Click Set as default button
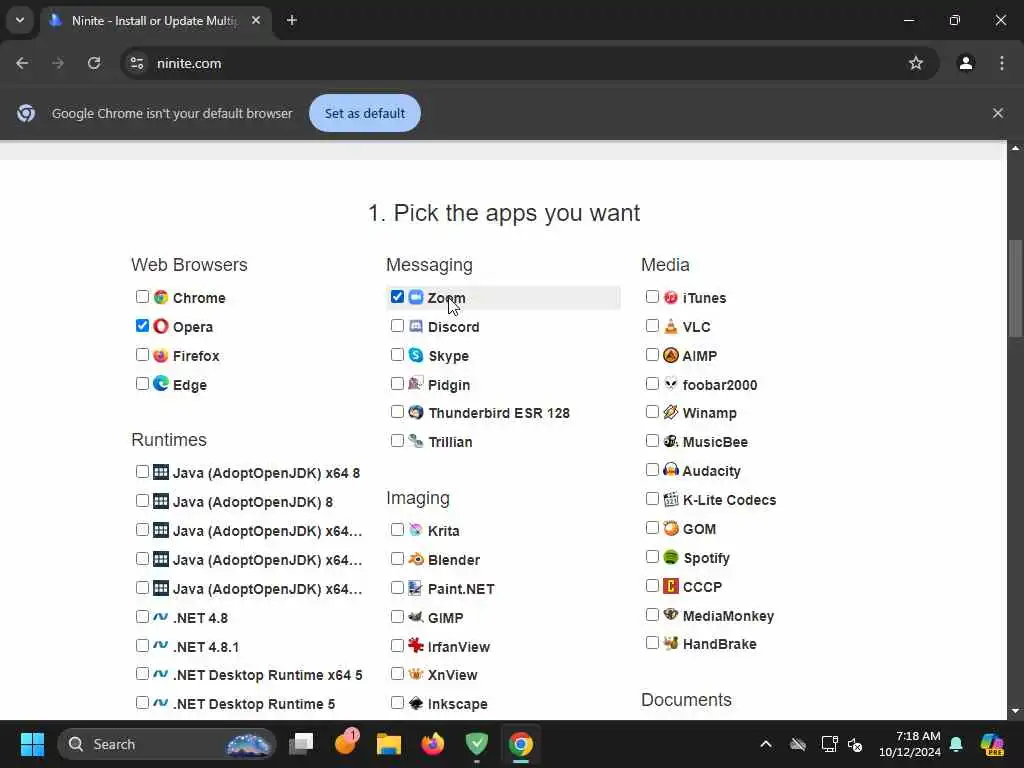 pyautogui.click(x=364, y=113)
